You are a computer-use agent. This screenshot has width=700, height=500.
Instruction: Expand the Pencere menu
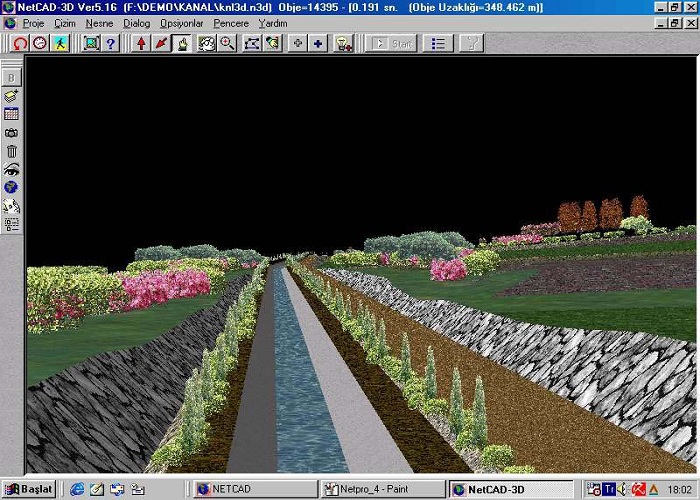pos(231,22)
